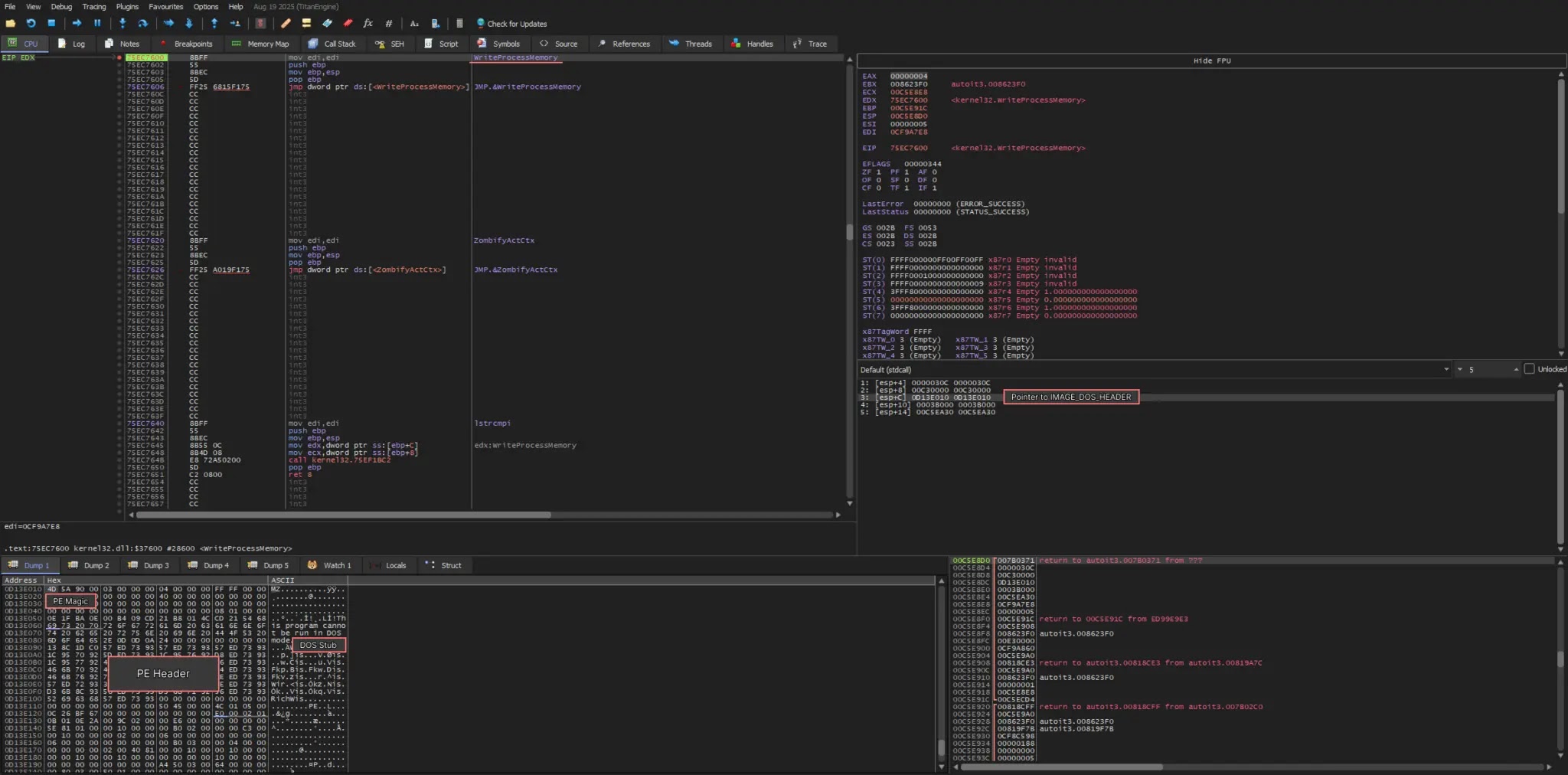Pause execution using the pause icon
The image size is (1568, 775).
point(97,24)
